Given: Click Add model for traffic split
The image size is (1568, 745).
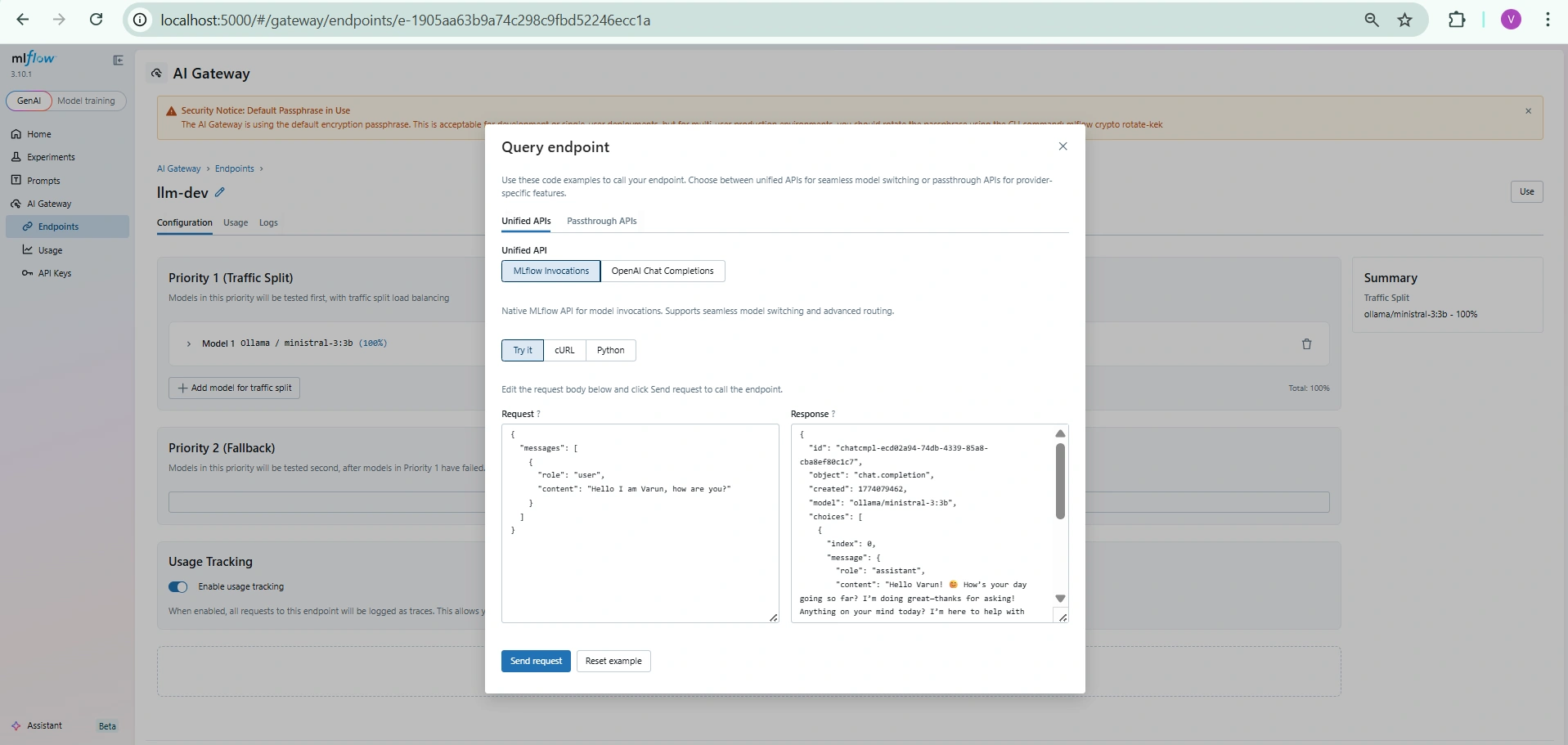Looking at the screenshot, I should [x=235, y=388].
